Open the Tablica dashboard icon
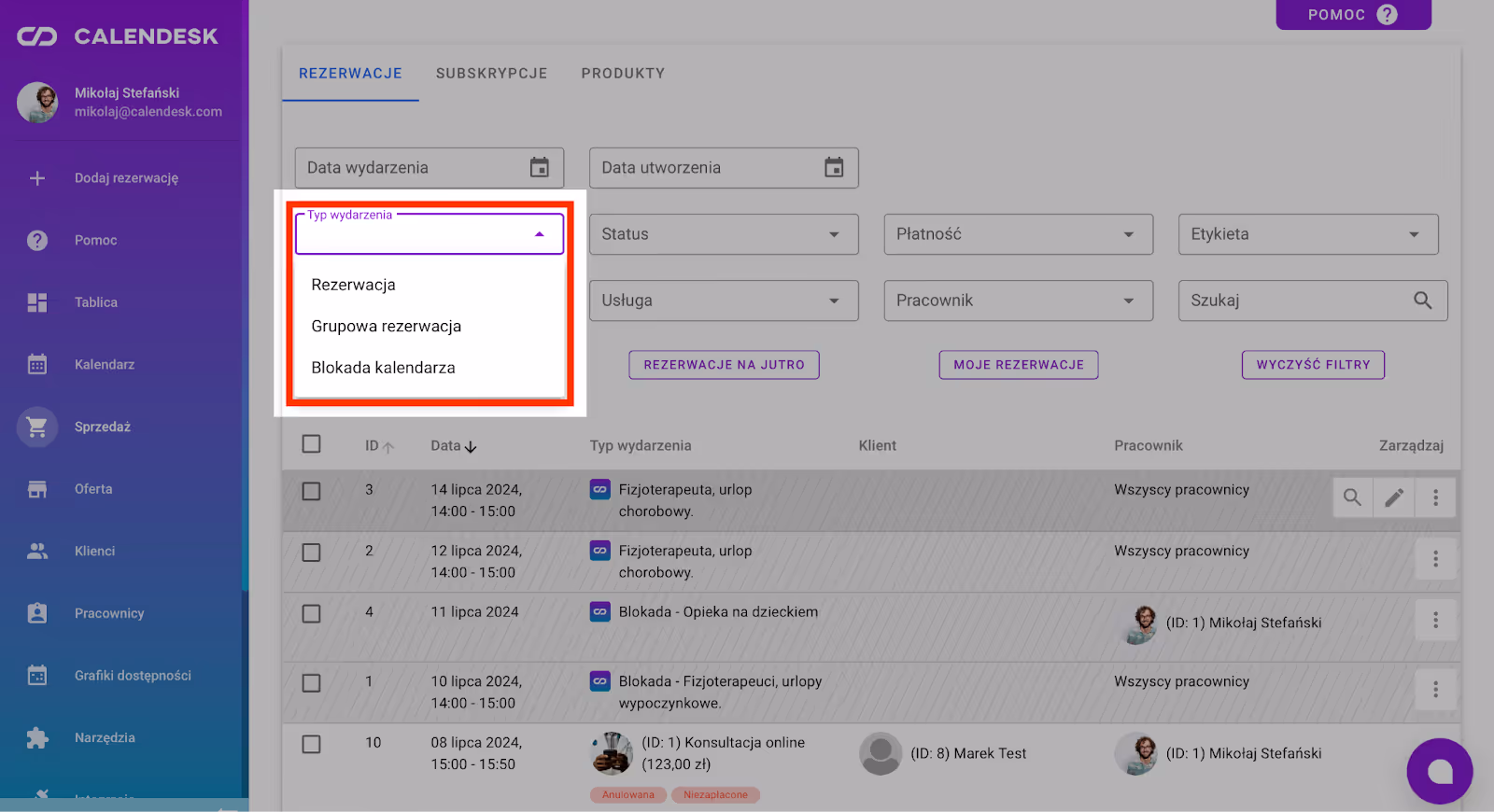Viewport: 1494px width, 812px height. 37,302
